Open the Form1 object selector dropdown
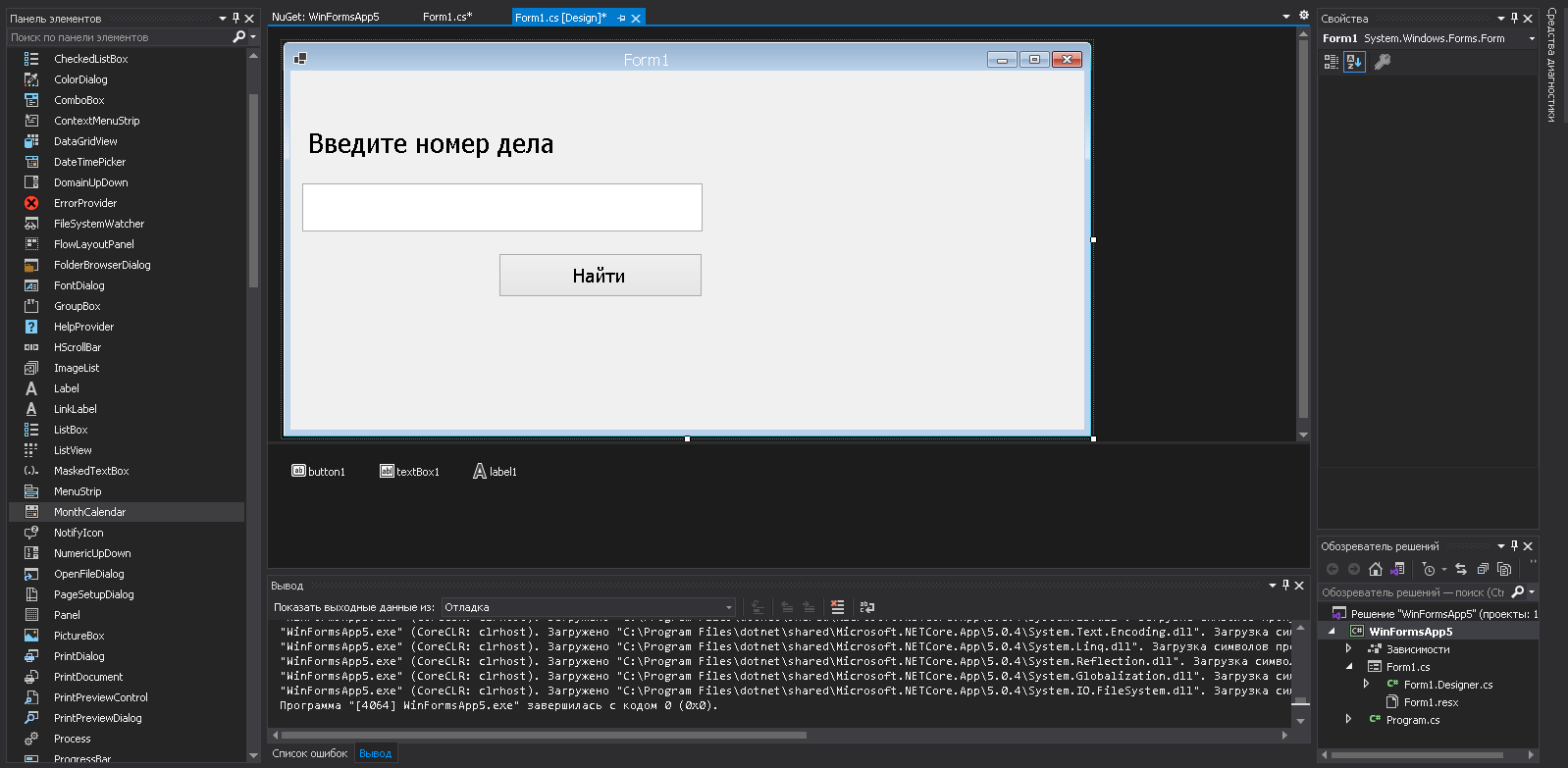Screen dimensions: 1568x768 pos(1532,38)
